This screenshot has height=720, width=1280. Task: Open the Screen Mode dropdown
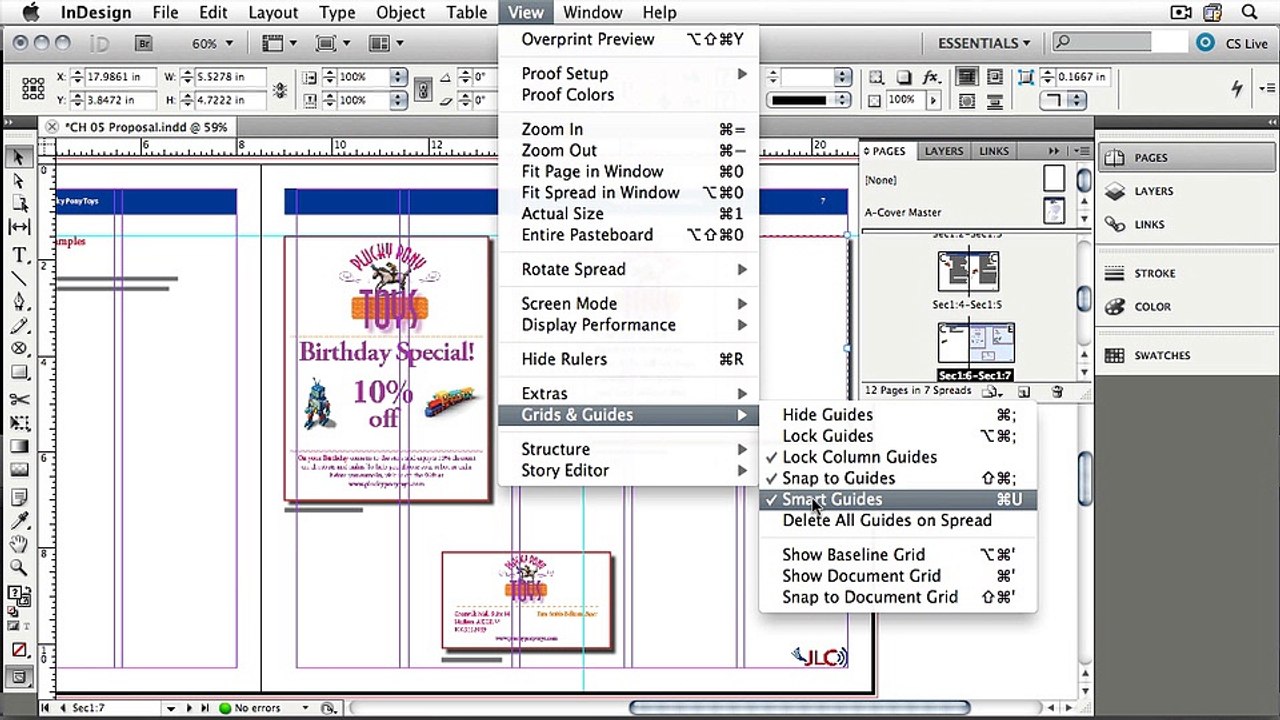tap(332, 43)
